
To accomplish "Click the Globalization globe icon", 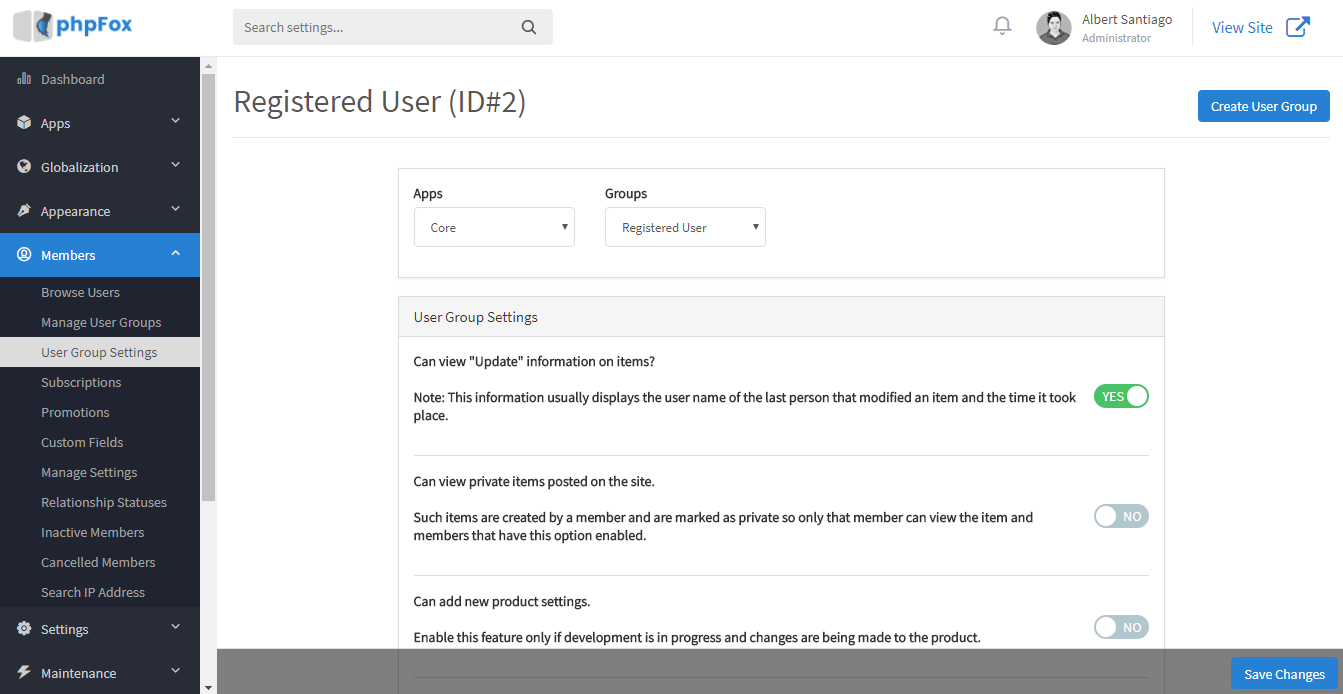I will [24, 167].
